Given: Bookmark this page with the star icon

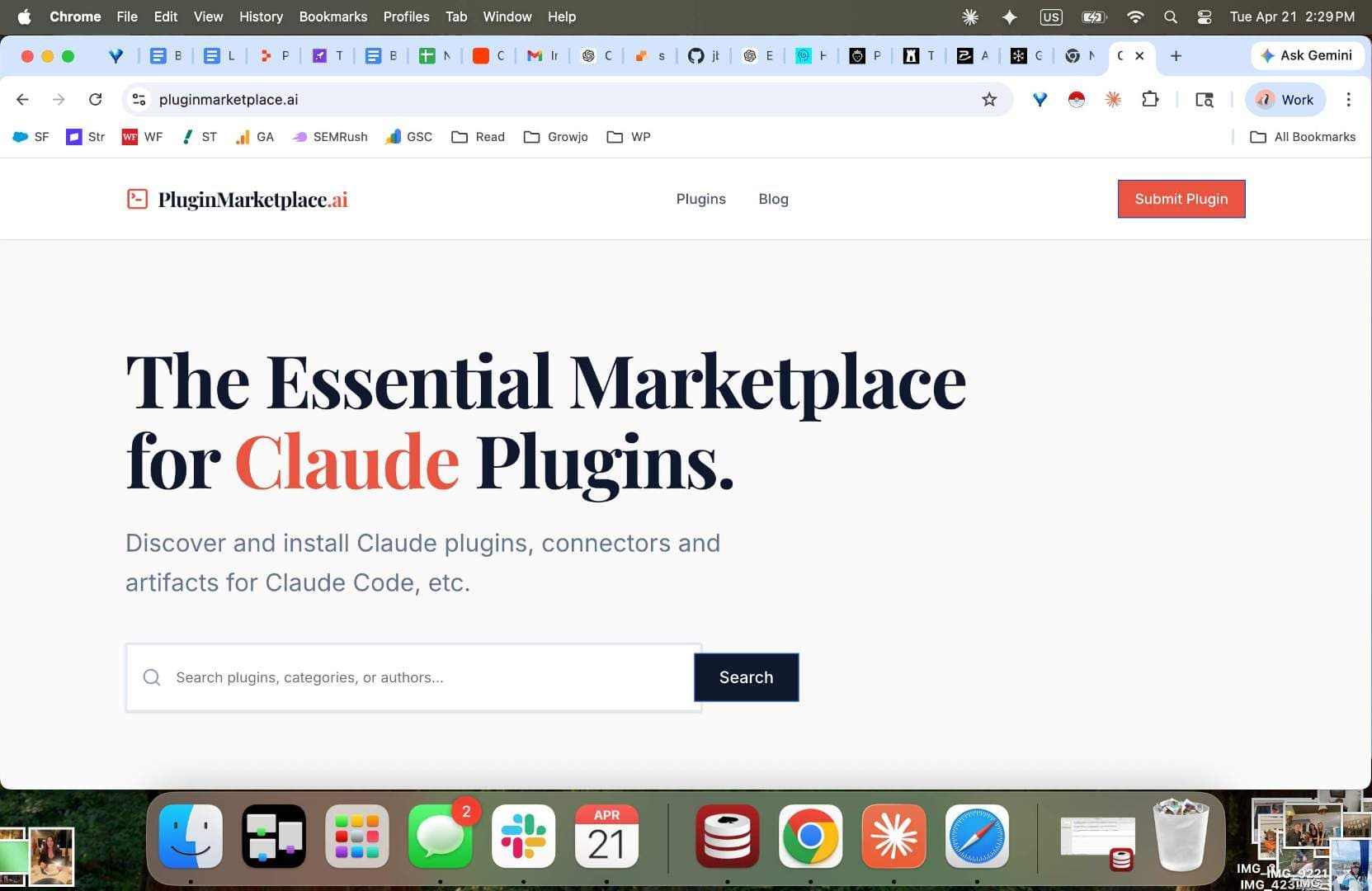Looking at the screenshot, I should coord(988,99).
